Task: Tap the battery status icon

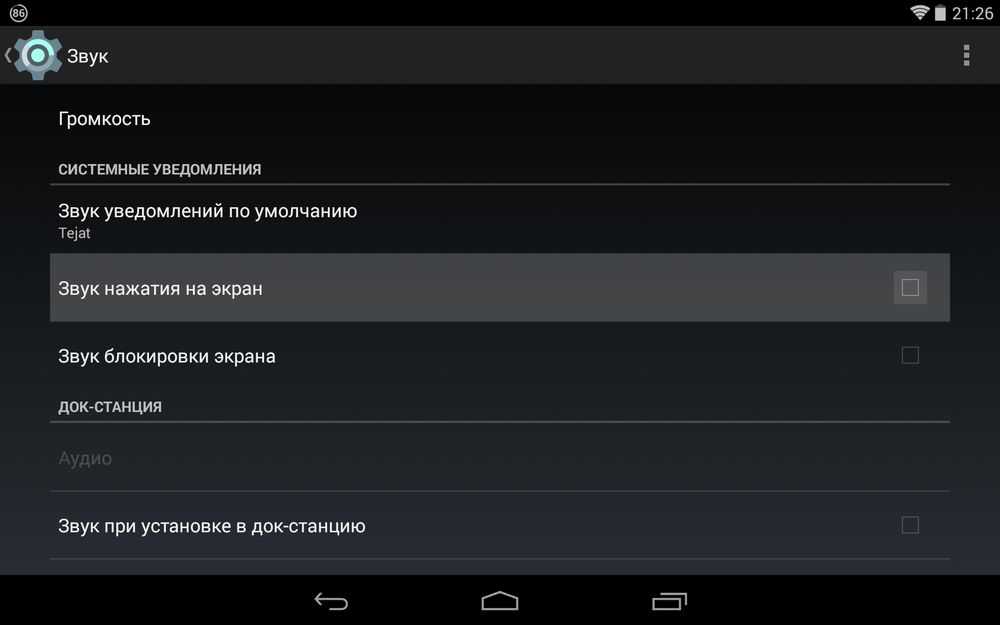Action: pos(940,13)
